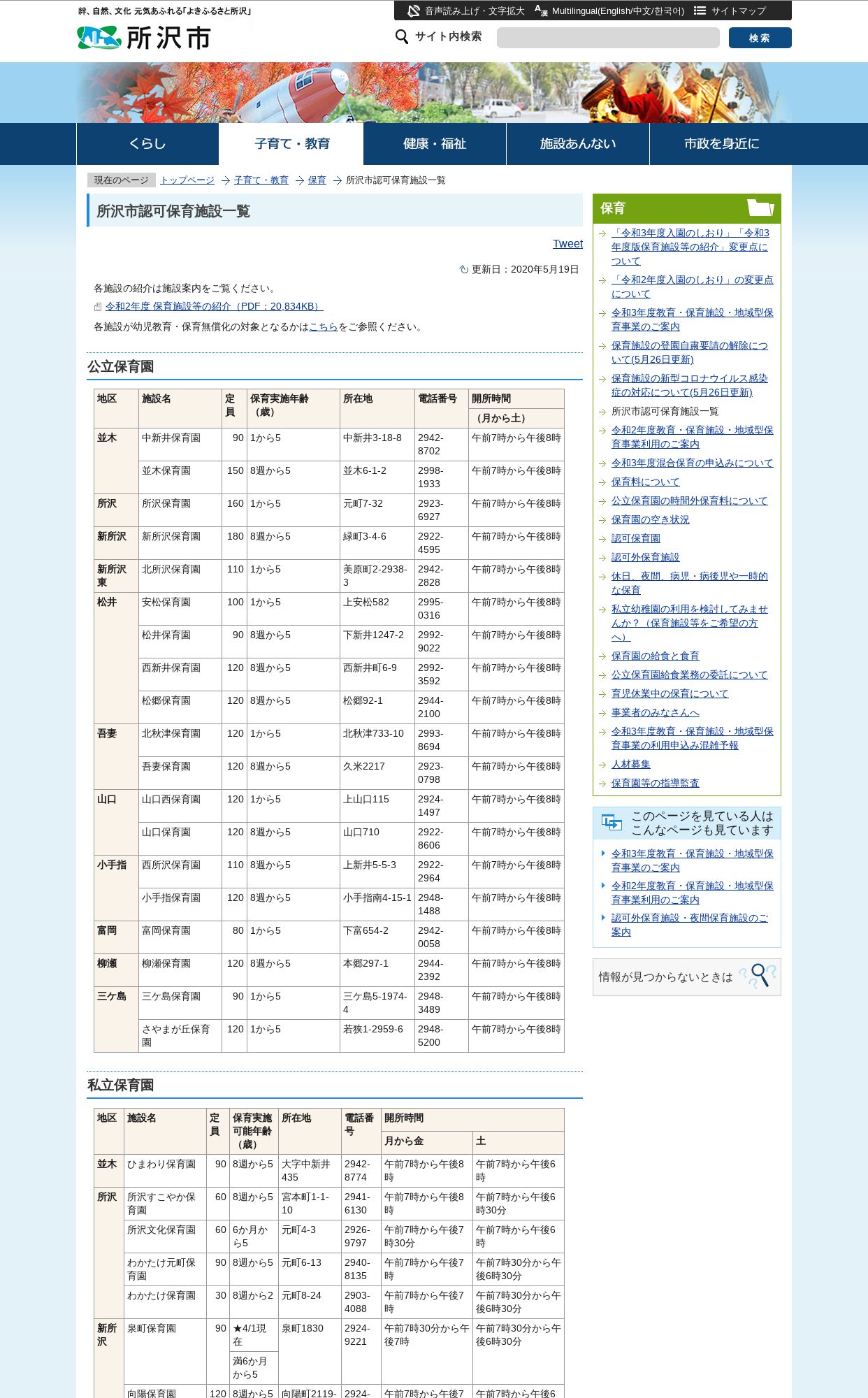Open 認可保育園 sidebar link
The height and width of the screenshot is (1398, 868).
[635, 538]
